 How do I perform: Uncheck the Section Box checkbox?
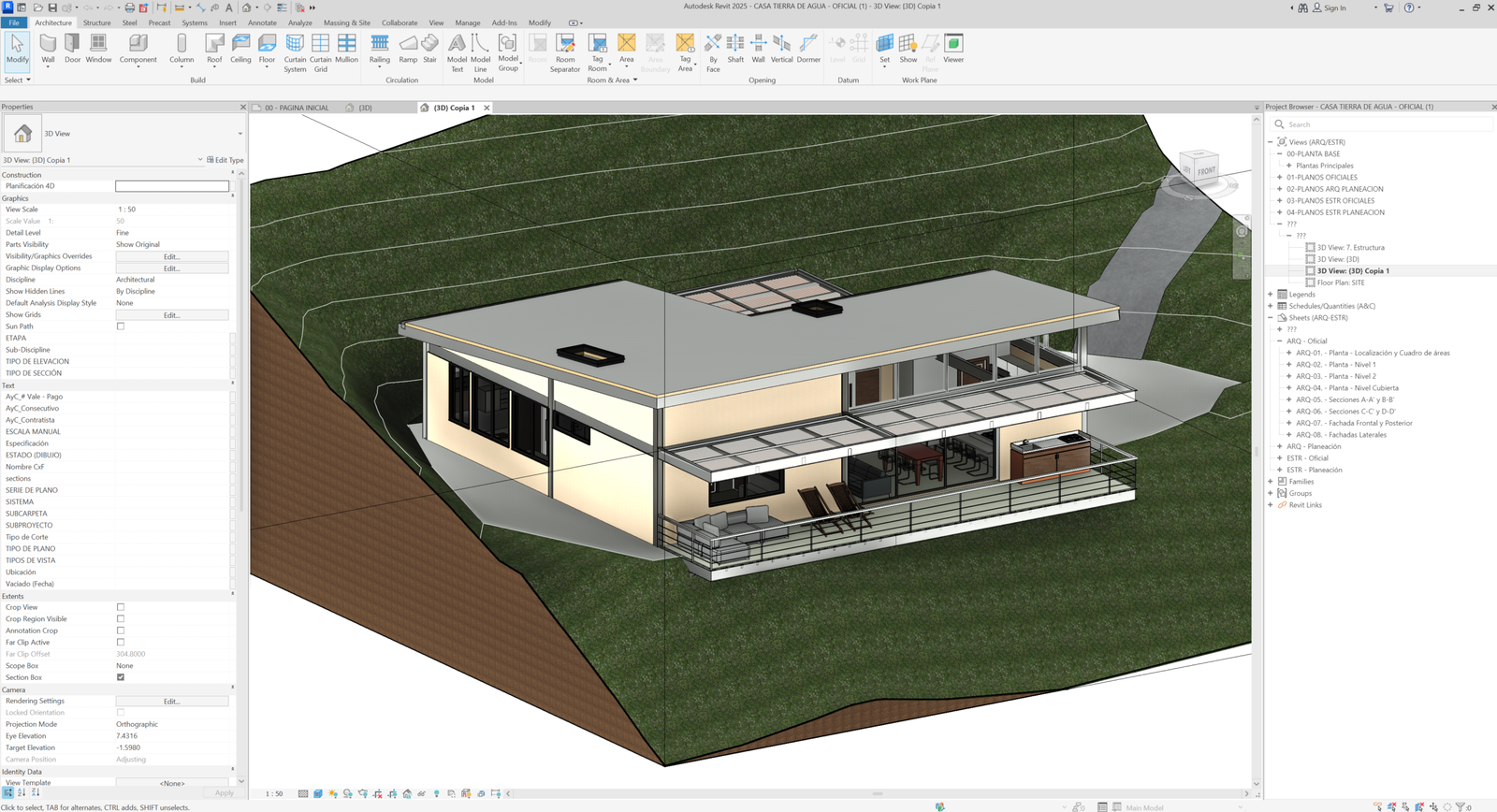point(121,677)
